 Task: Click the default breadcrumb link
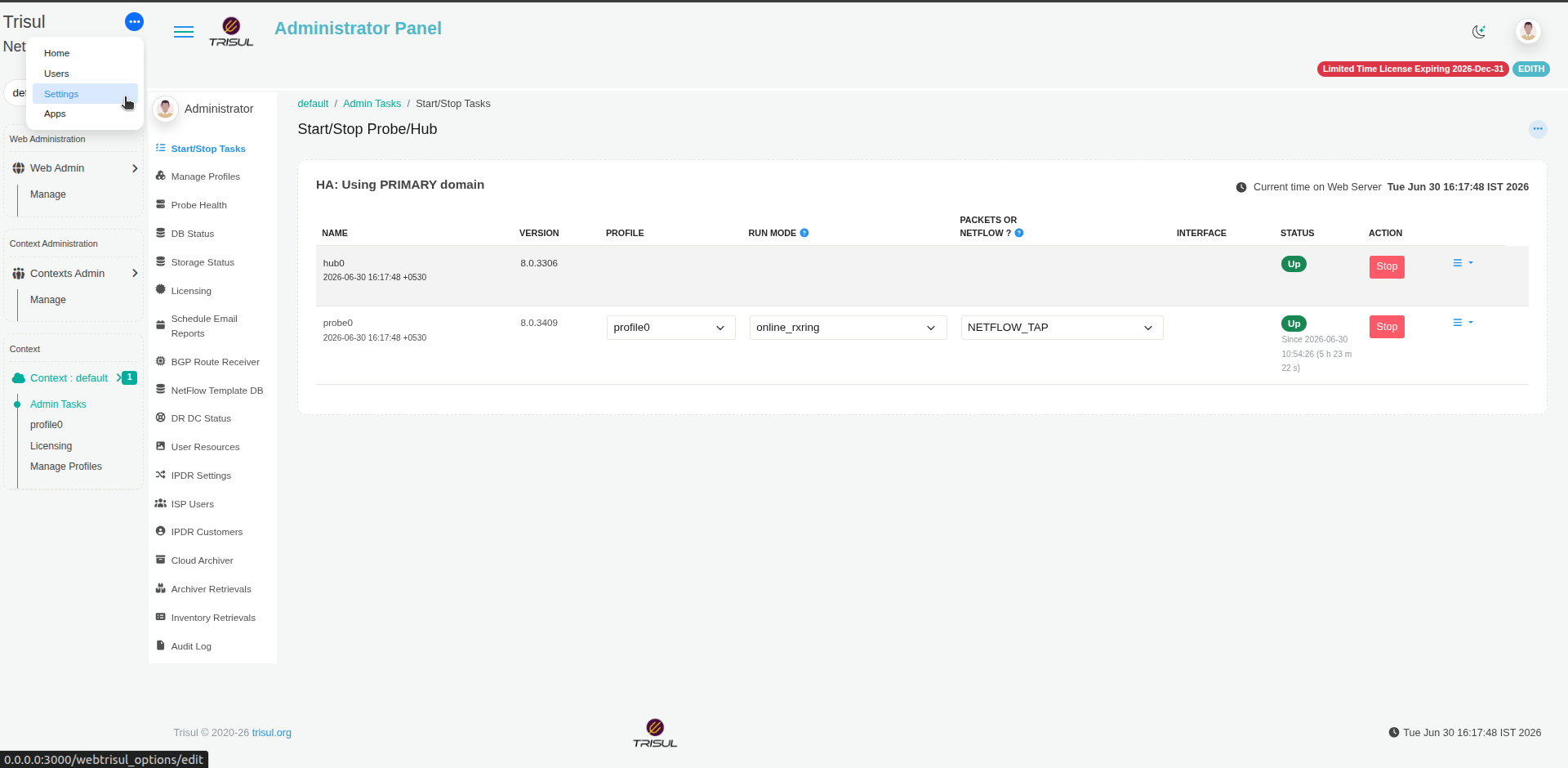[313, 104]
